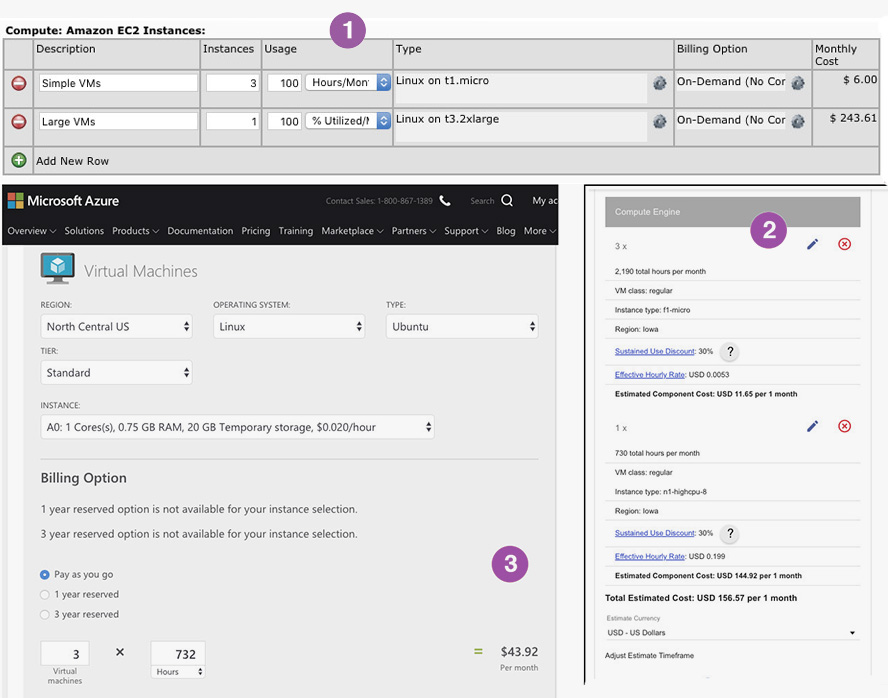Open the Azure Pricing menu item

click(x=255, y=231)
